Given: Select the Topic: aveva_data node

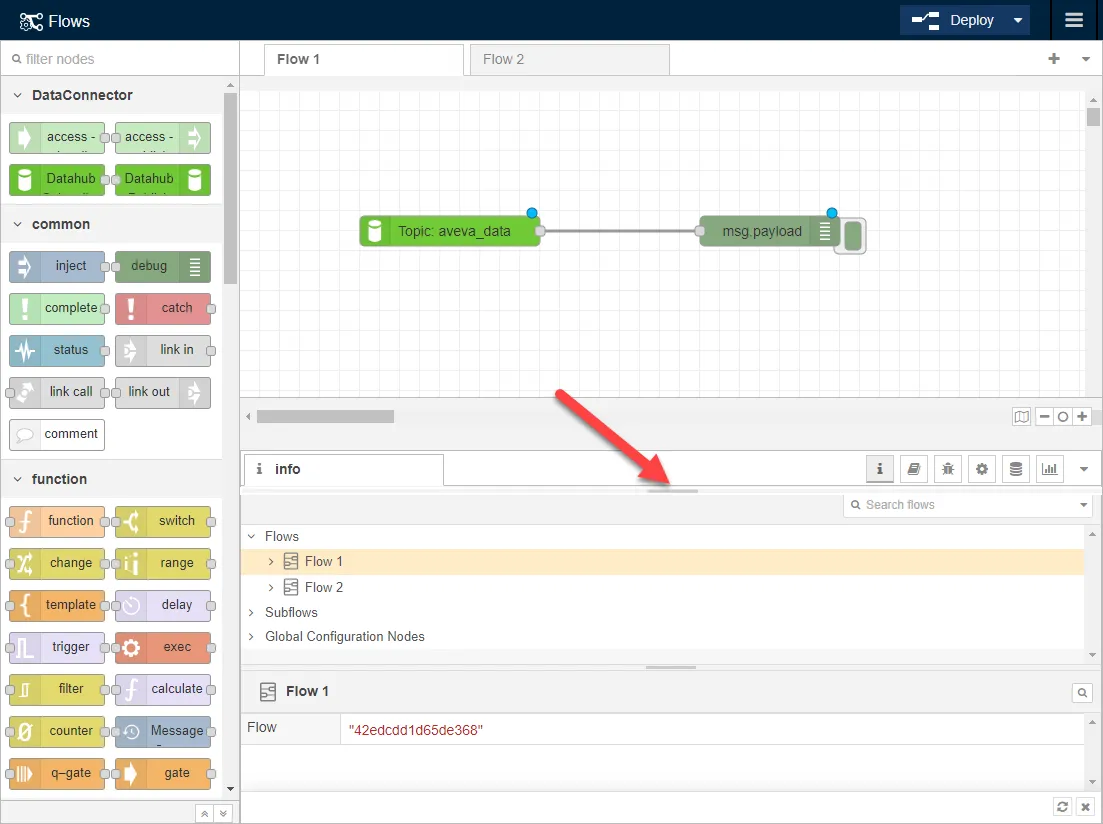Looking at the screenshot, I should pyautogui.click(x=450, y=231).
